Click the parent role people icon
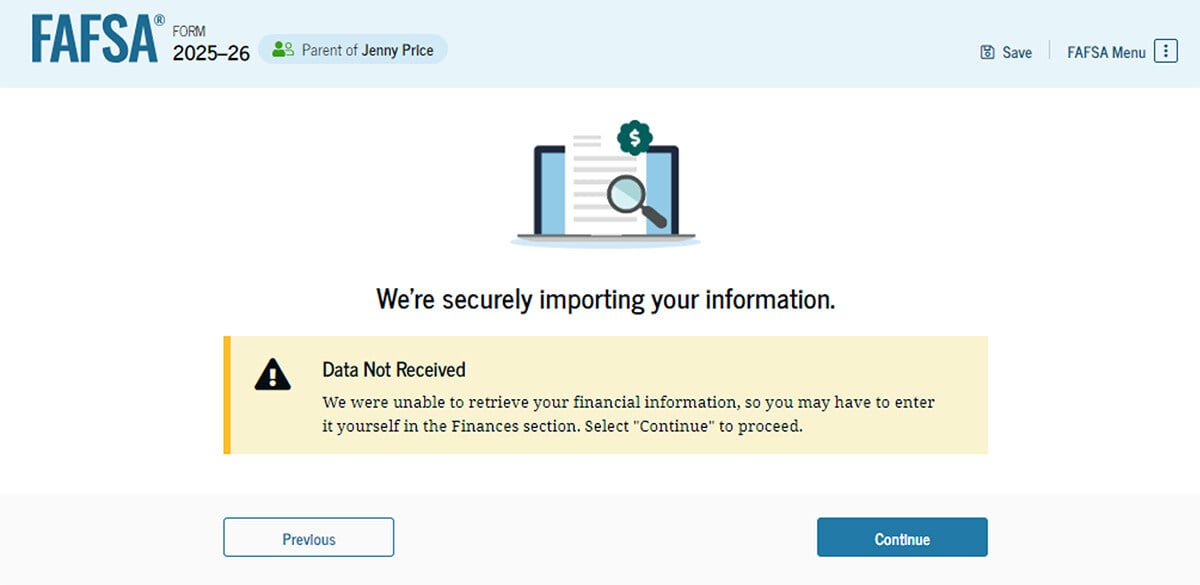 [283, 49]
